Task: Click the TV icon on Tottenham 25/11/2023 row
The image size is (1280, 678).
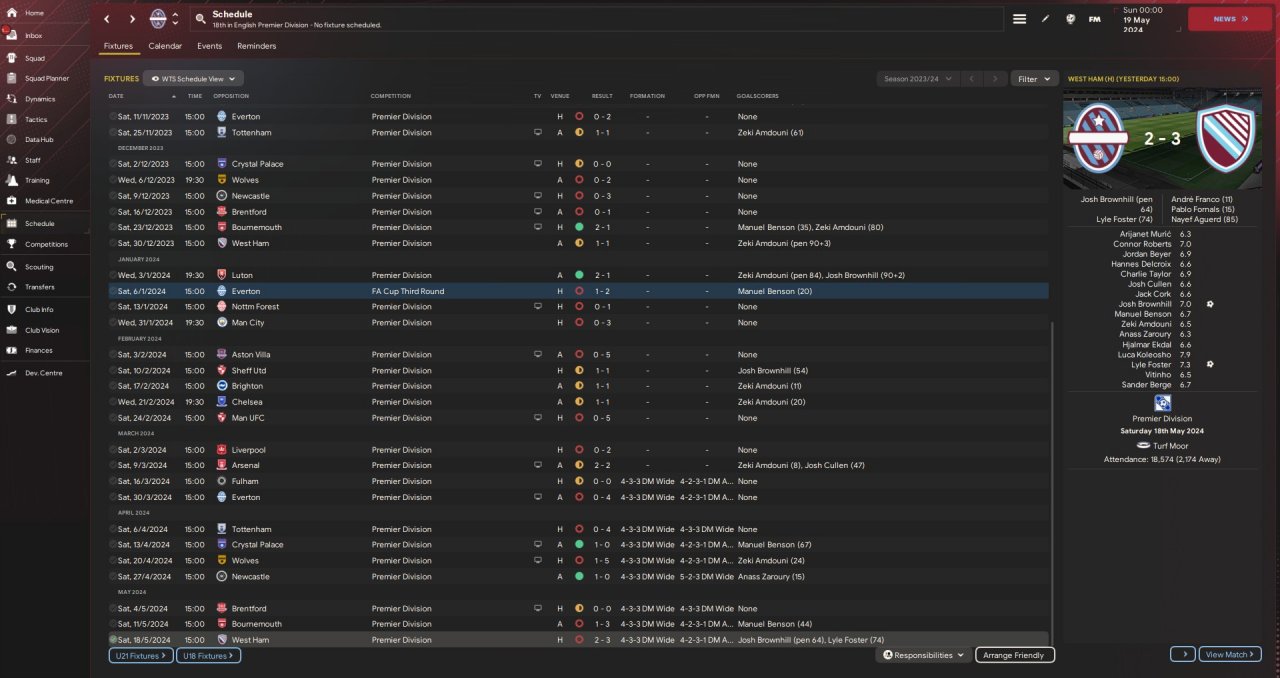Action: (x=537, y=132)
